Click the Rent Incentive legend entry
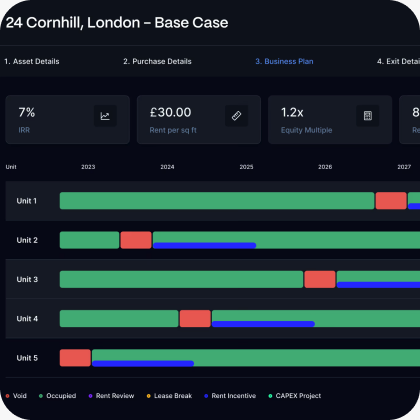 click(x=230, y=396)
